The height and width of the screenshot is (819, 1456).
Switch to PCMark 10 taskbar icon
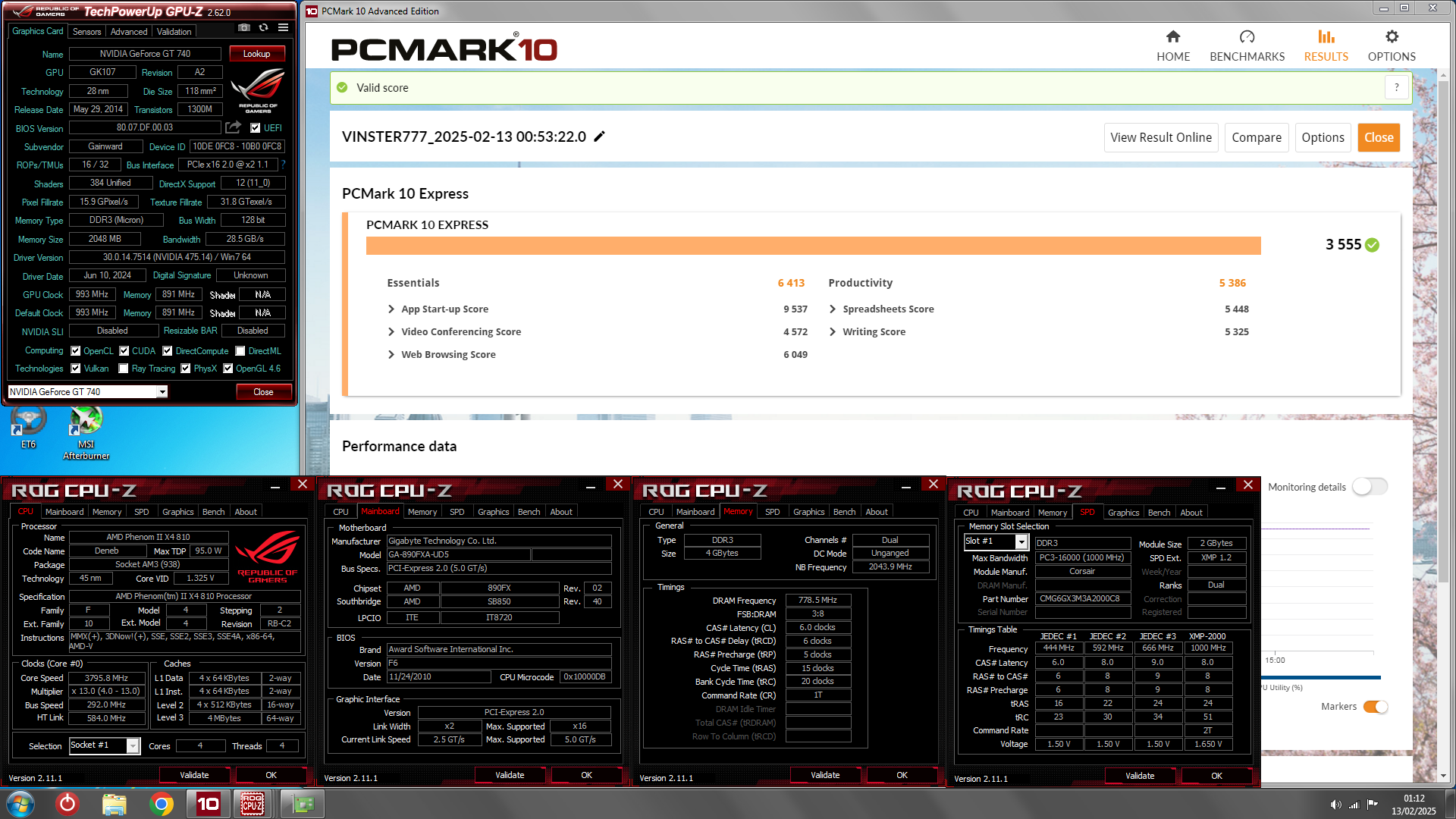coord(208,804)
